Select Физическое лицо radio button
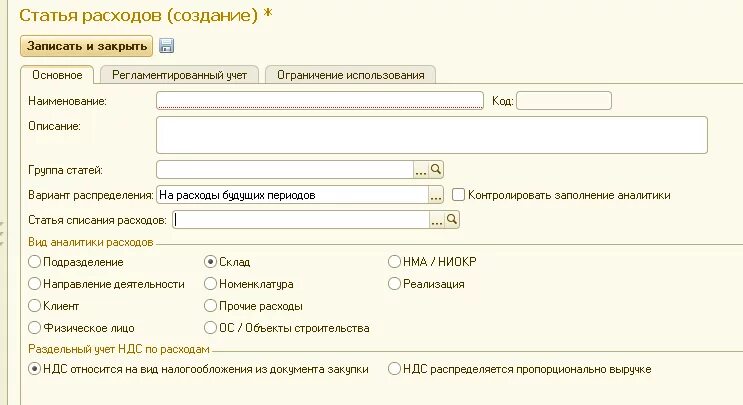743x405 pixels. [x=35, y=328]
